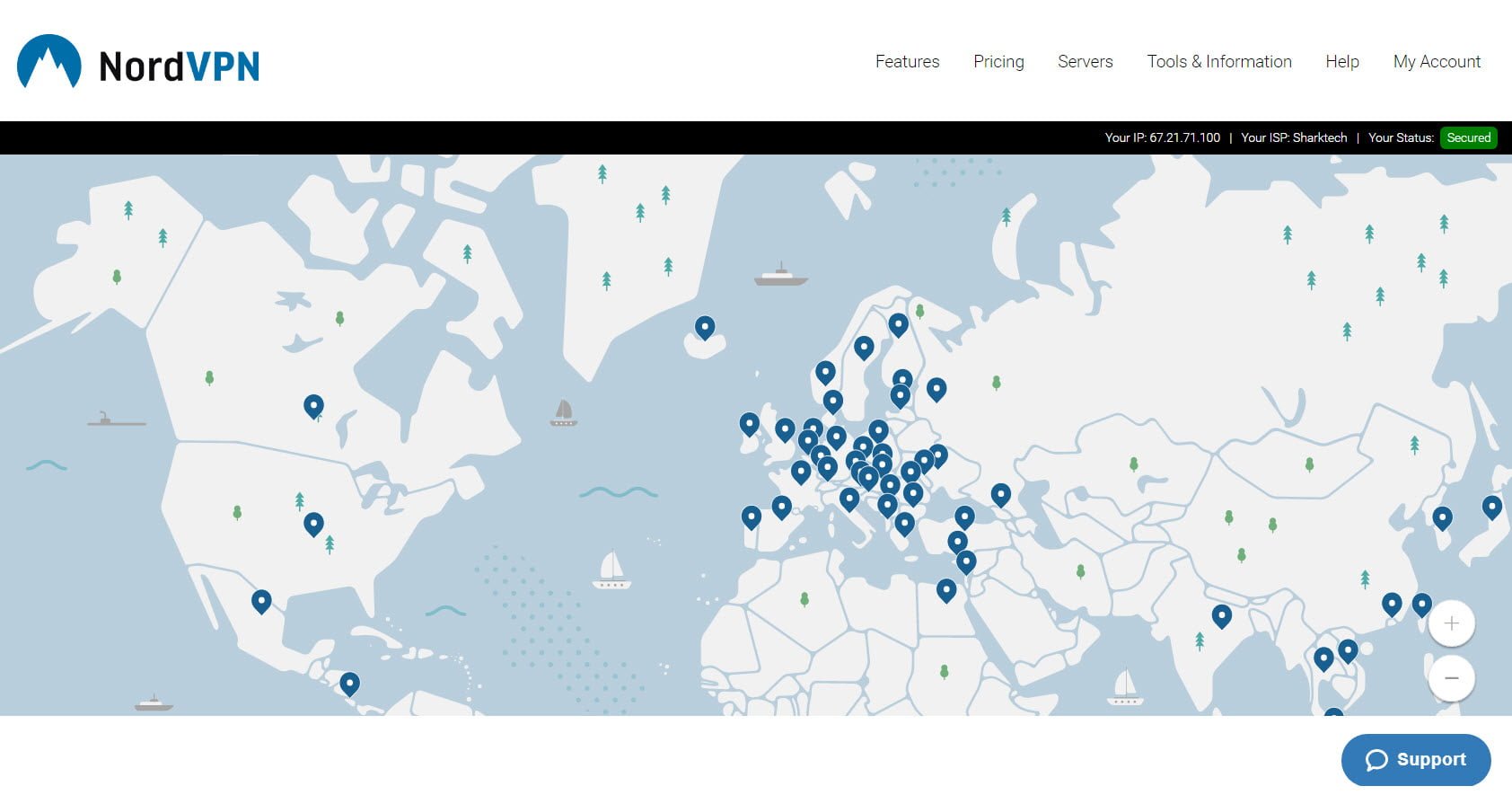
Task: Select the South Korea server pin
Action: click(x=1442, y=517)
